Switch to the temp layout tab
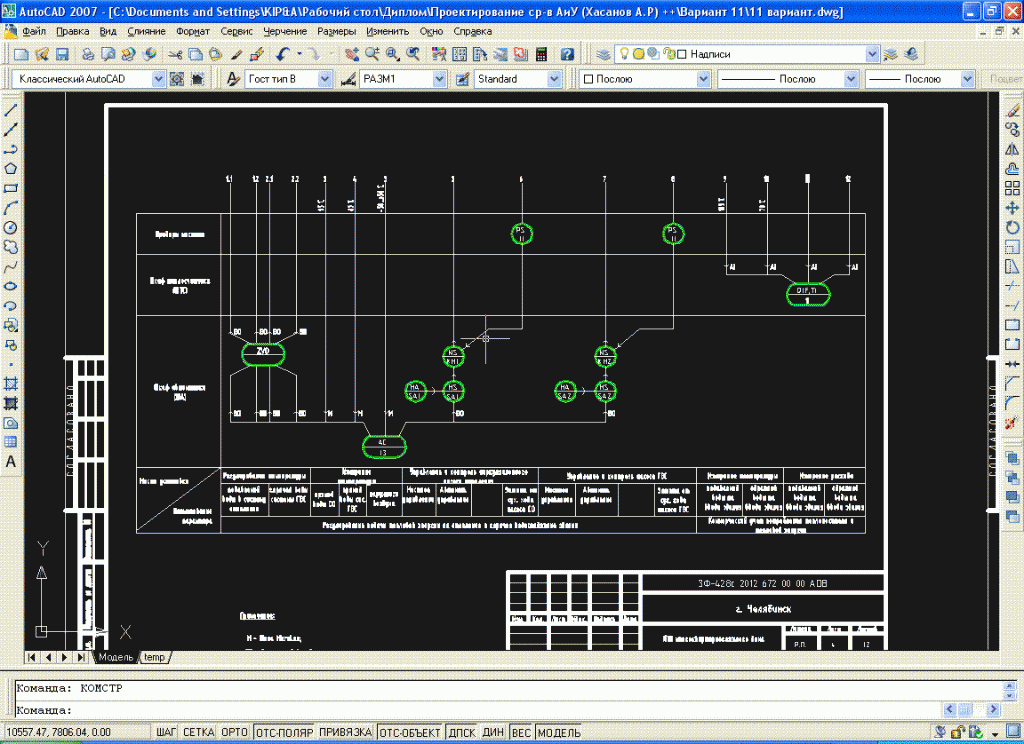Image resolution: width=1024 pixels, height=744 pixels. (155, 657)
